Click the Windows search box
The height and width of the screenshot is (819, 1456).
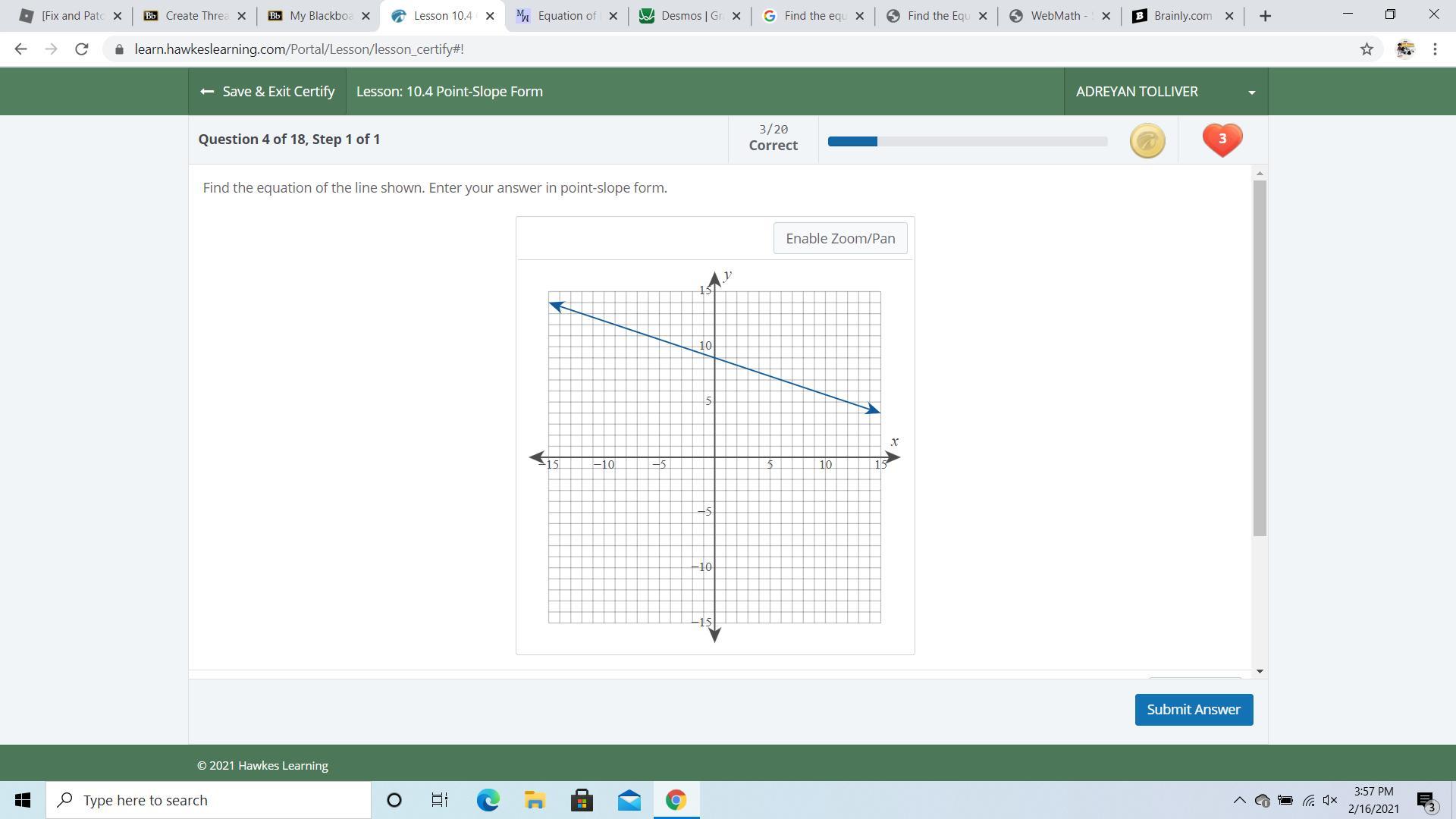point(209,800)
